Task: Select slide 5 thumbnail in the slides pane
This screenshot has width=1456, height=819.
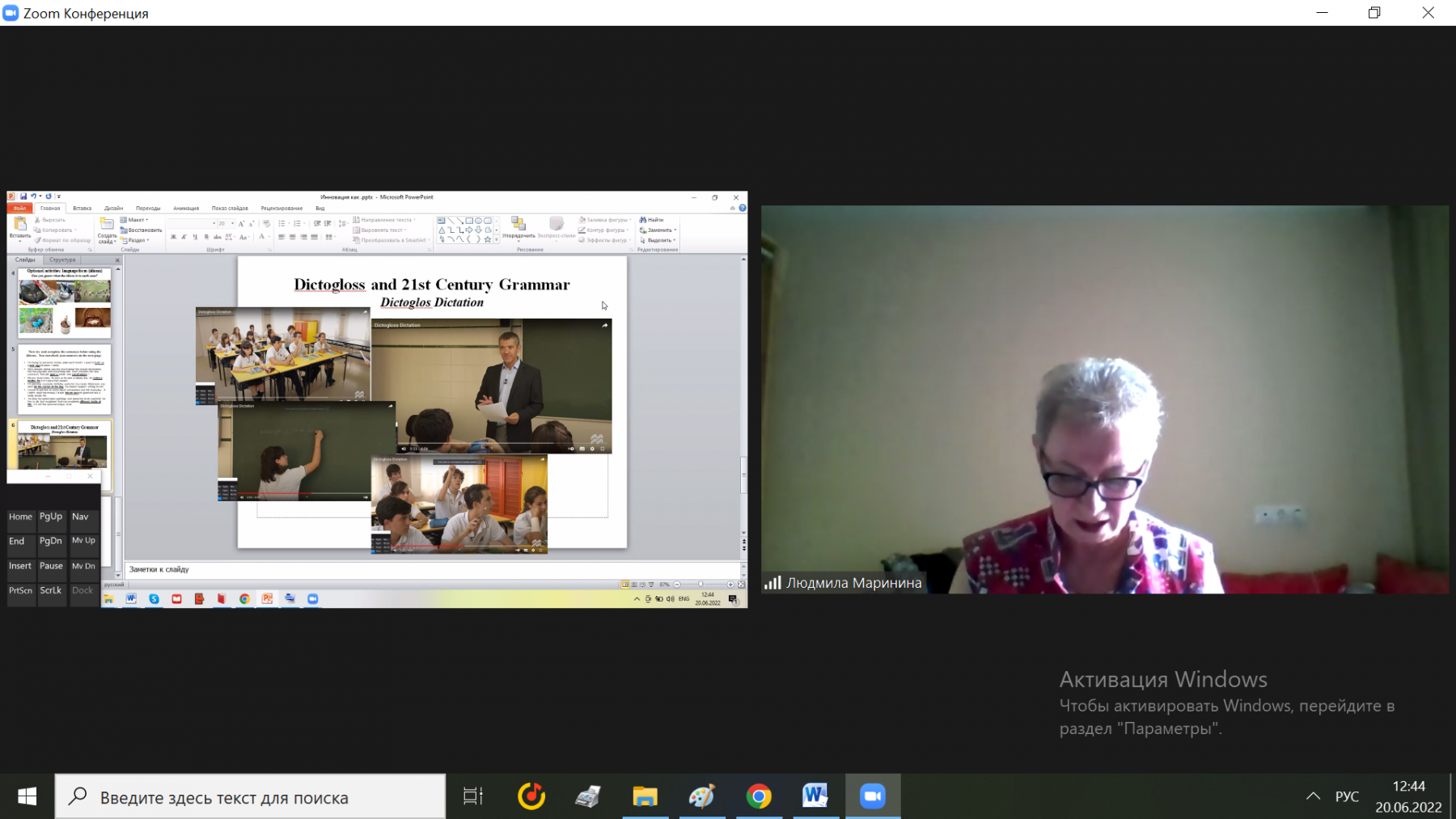Action: (64, 379)
